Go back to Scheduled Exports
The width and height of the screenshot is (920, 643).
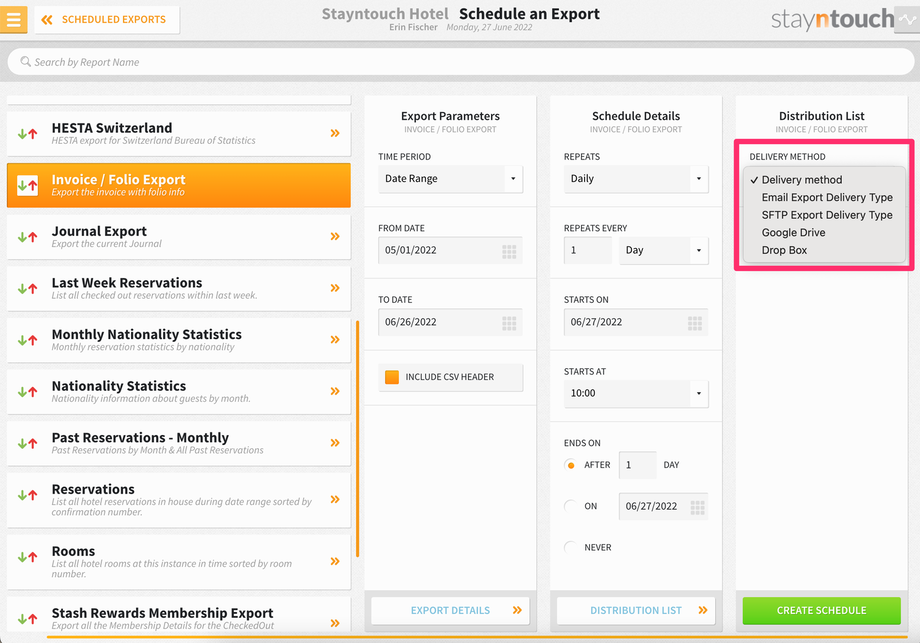(x=107, y=20)
